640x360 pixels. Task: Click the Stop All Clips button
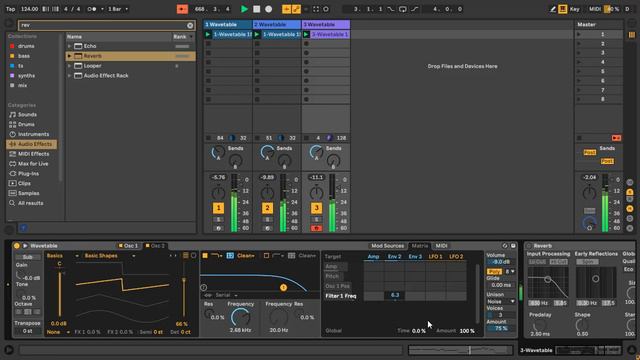(579, 138)
